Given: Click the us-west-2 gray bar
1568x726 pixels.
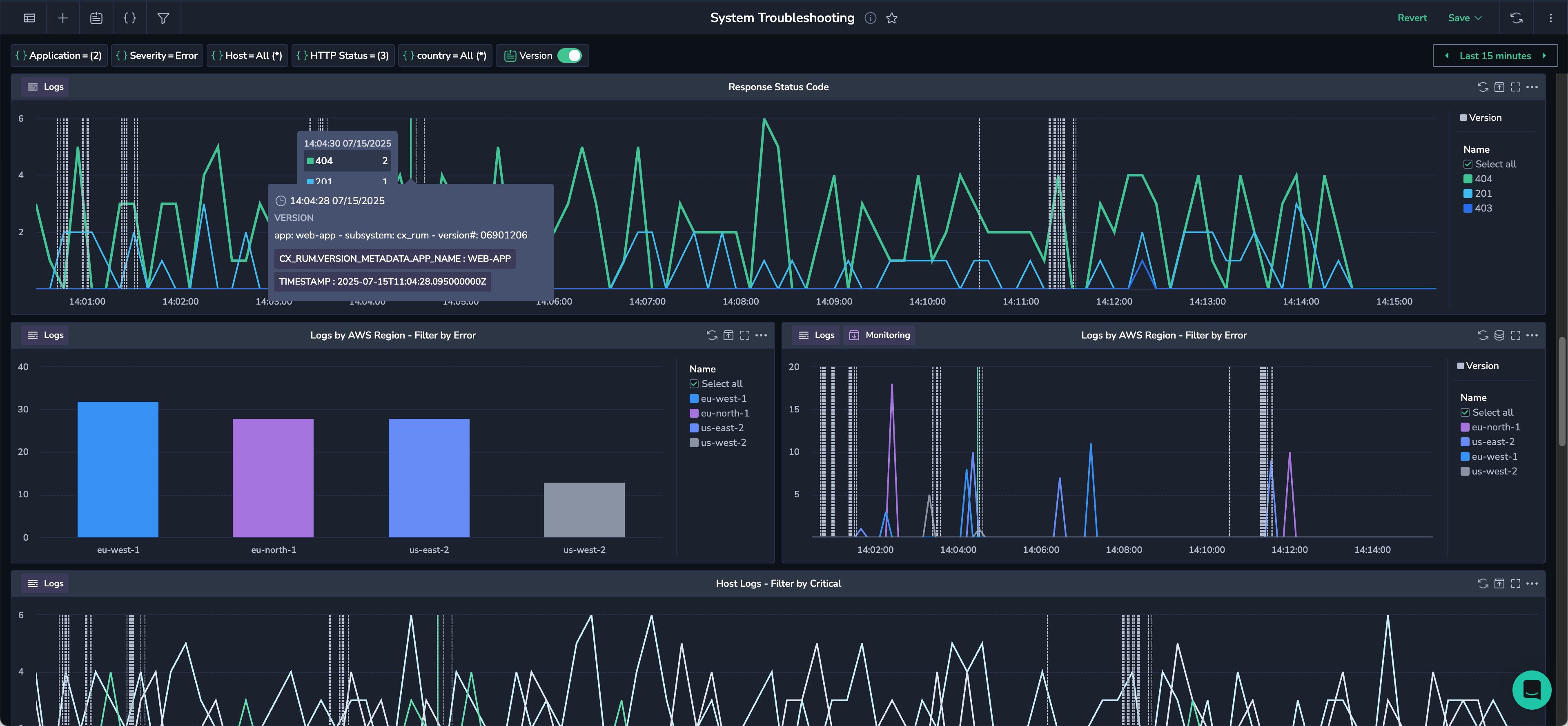Looking at the screenshot, I should pos(584,510).
